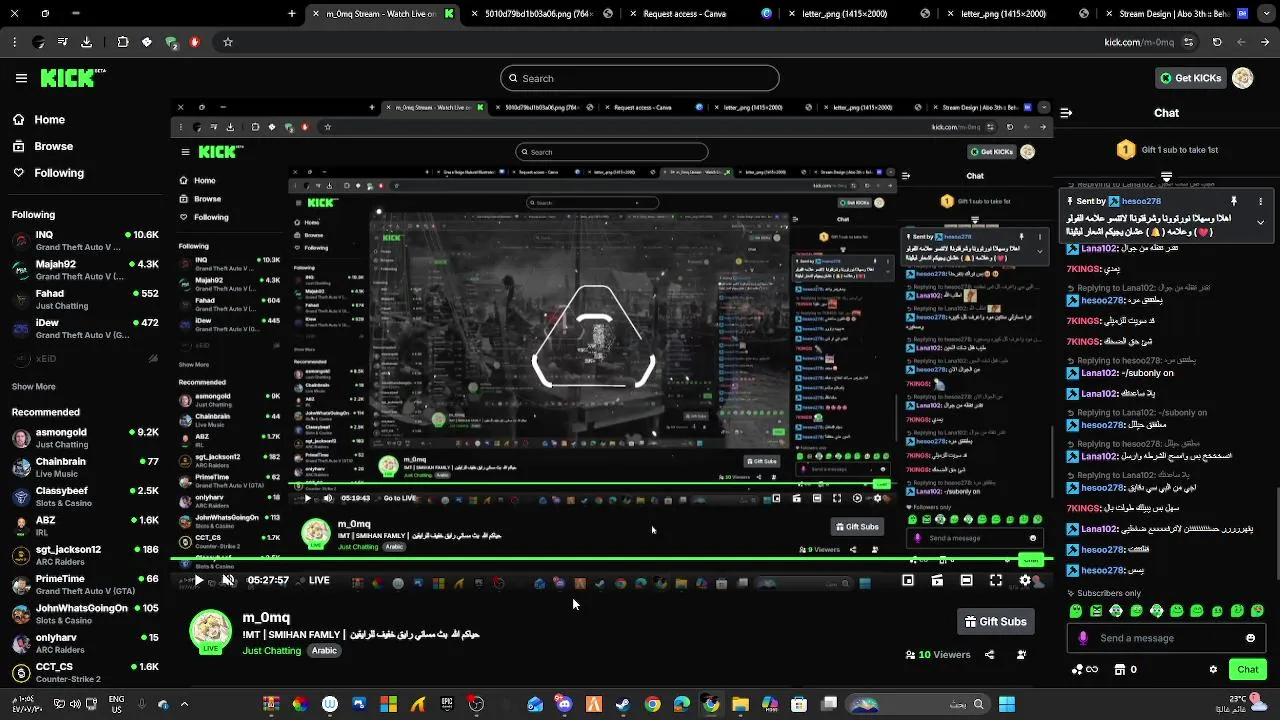This screenshot has width=1280, height=720.
Task: Open Majah92 channel in Following list
Action: (84, 270)
